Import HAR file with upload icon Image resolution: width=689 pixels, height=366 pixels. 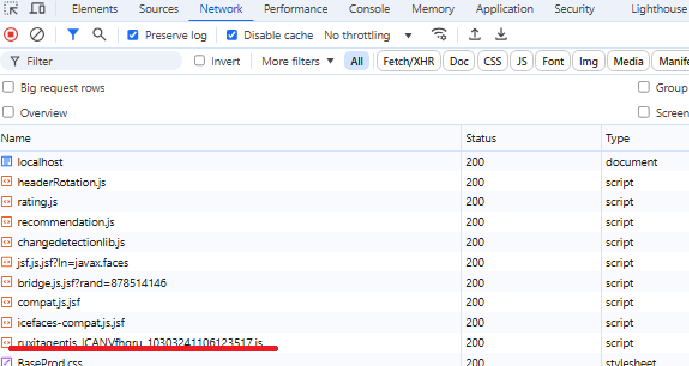point(475,34)
